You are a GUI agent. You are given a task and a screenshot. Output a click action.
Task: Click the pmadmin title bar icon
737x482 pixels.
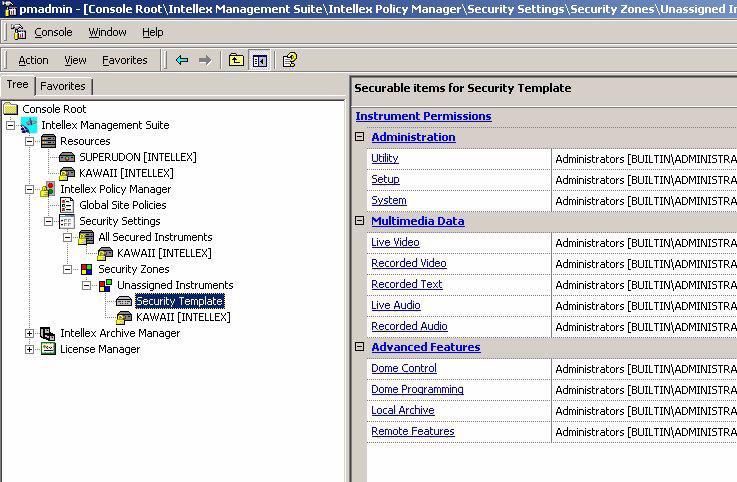point(9,8)
